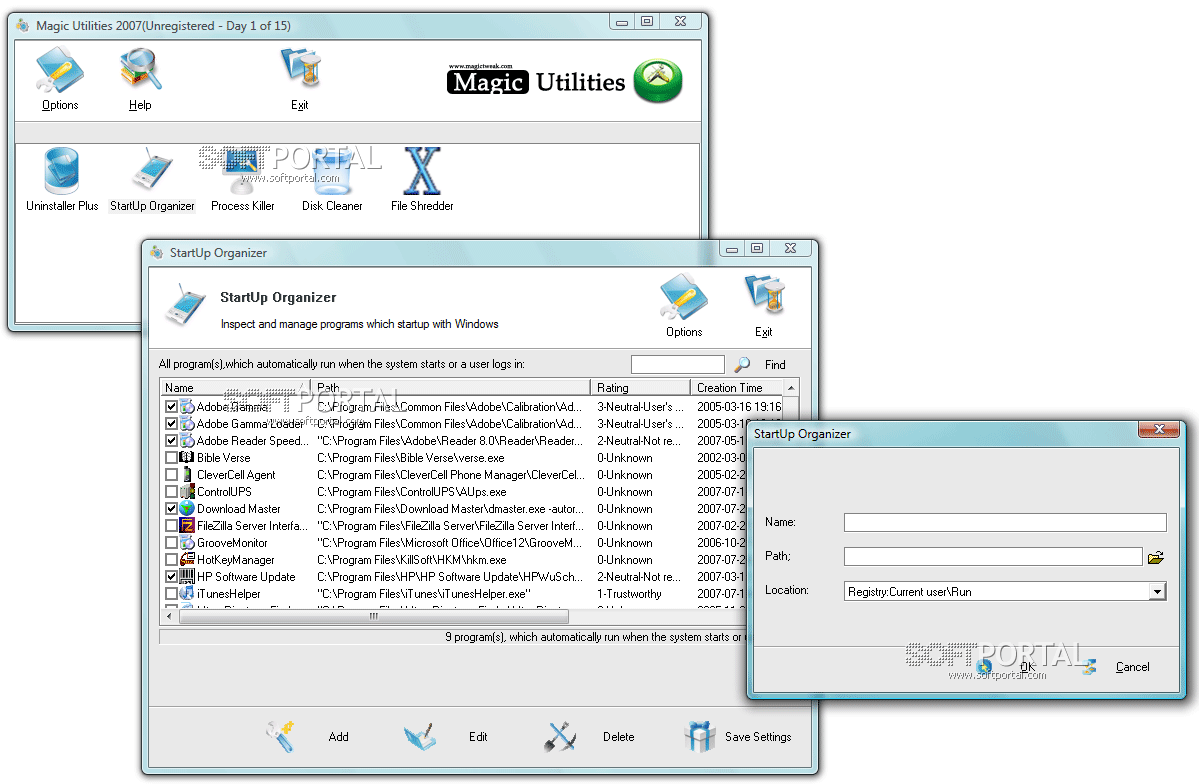The width and height of the screenshot is (1199, 784).
Task: Click the horizontal scrollbar thumb of the list
Action: tap(372, 616)
